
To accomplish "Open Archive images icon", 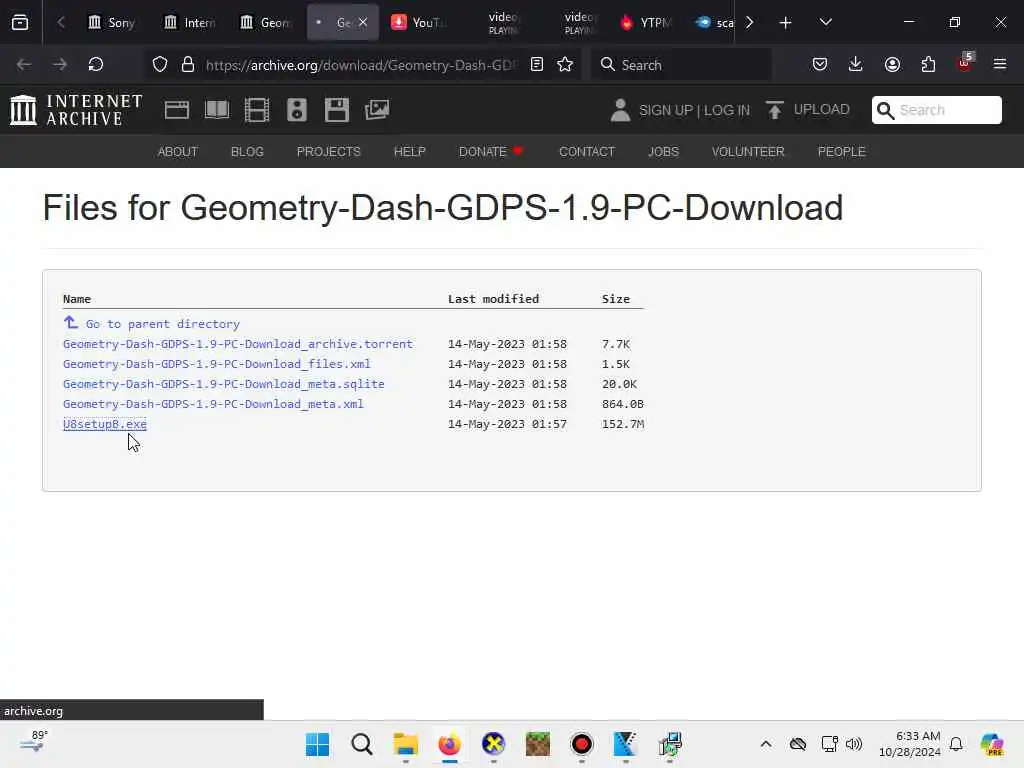I will tap(377, 110).
